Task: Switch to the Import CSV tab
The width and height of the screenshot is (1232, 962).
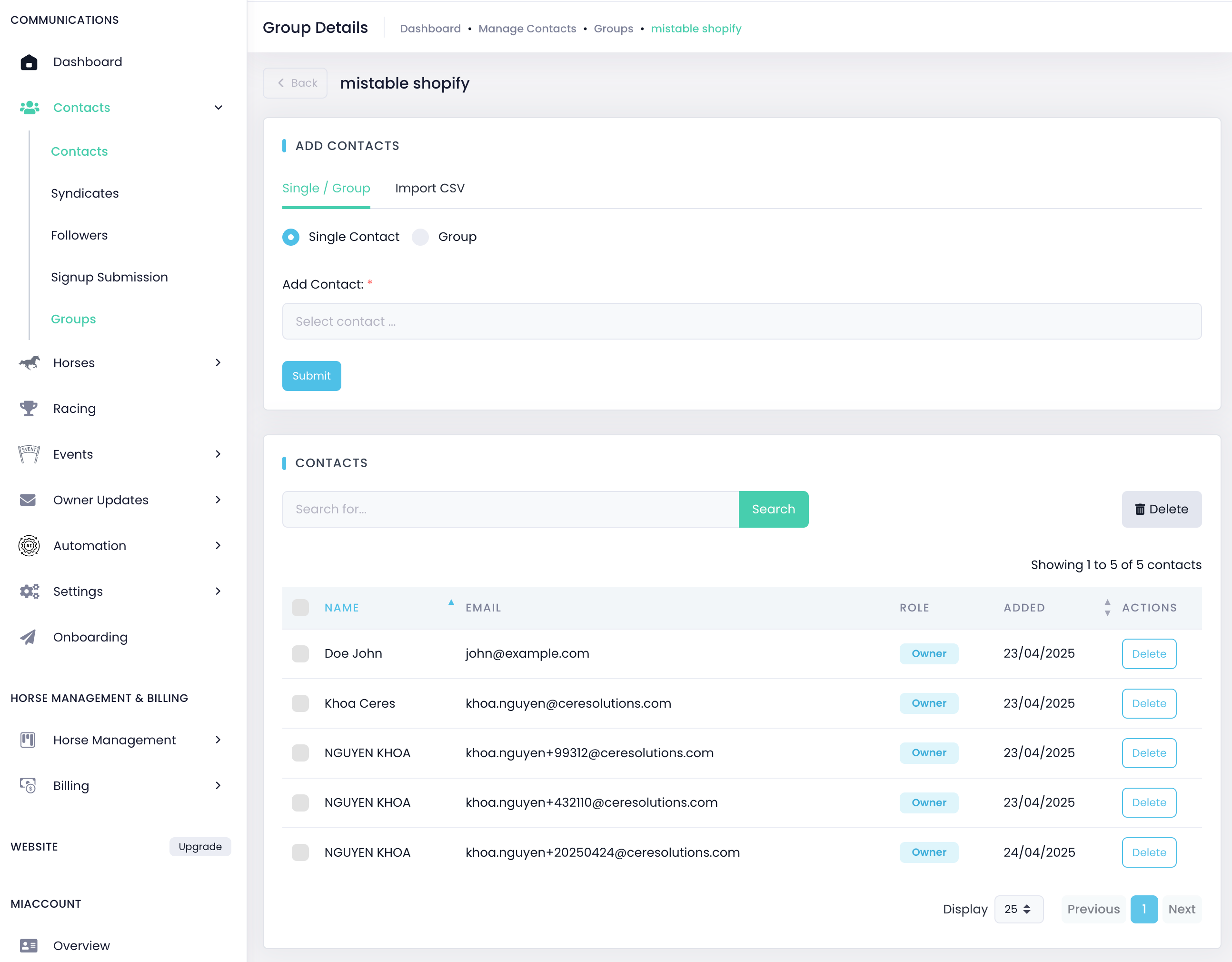Action: tap(429, 189)
